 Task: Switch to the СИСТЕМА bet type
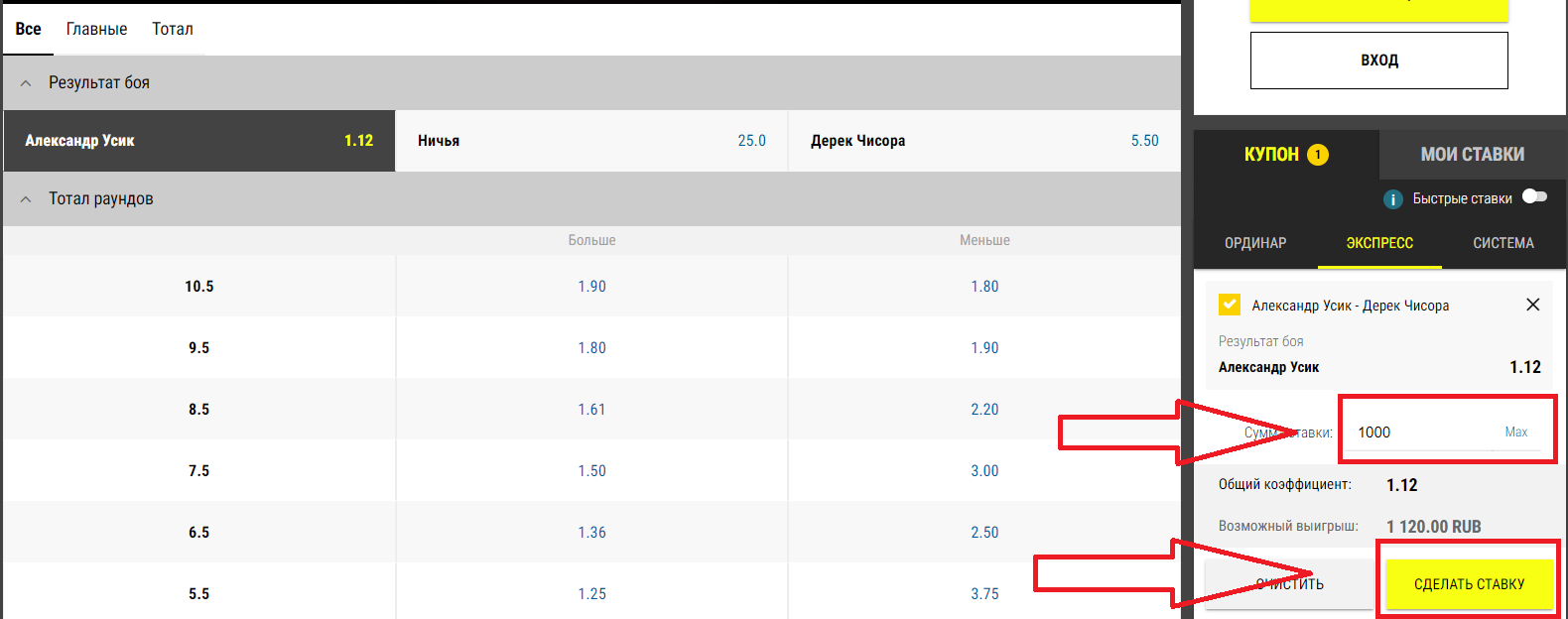(x=1503, y=243)
